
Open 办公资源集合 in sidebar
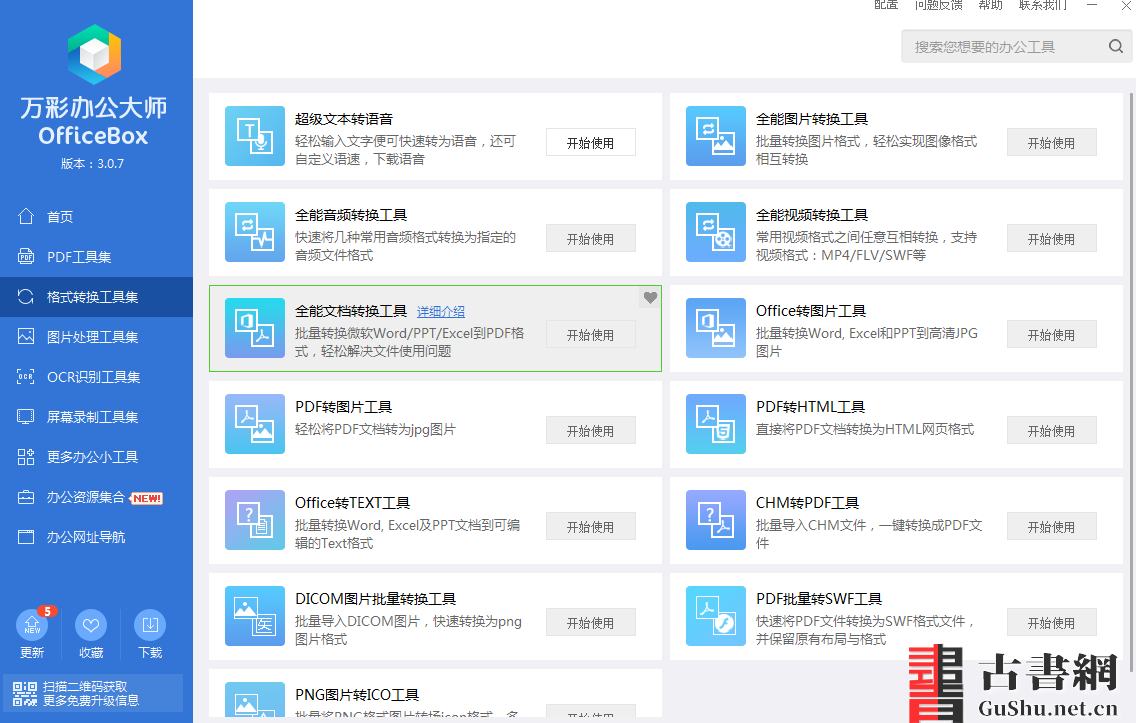[96, 497]
